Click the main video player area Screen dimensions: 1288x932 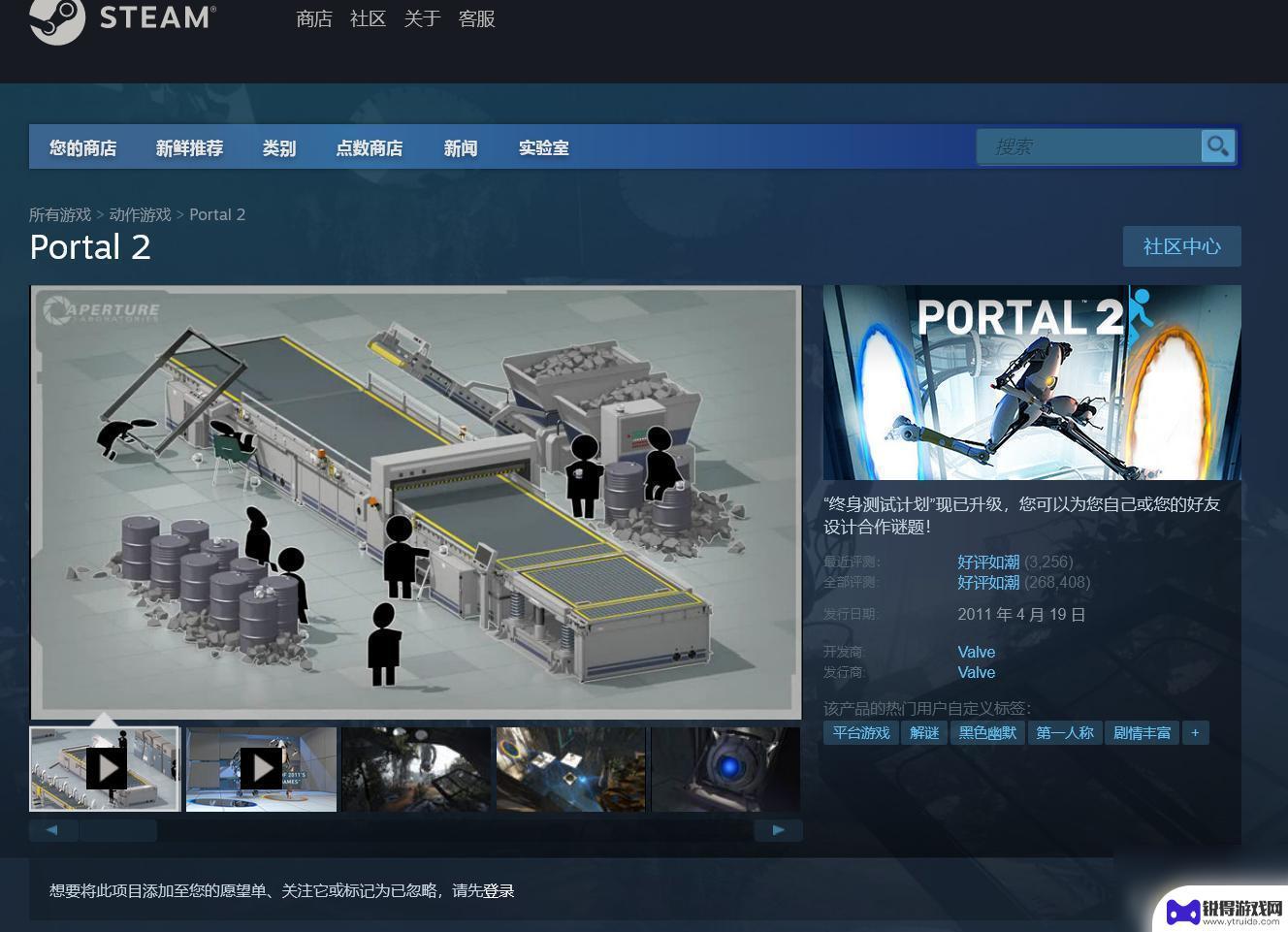click(416, 502)
